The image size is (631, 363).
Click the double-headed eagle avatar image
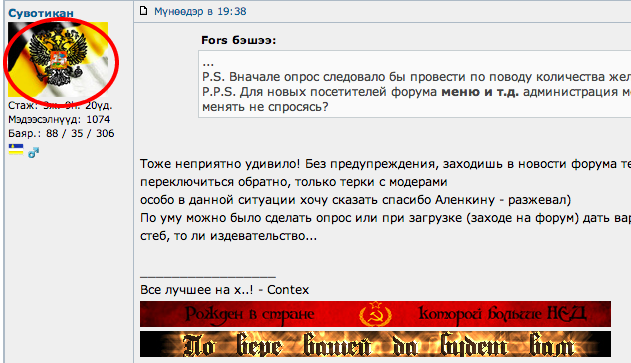[58, 59]
